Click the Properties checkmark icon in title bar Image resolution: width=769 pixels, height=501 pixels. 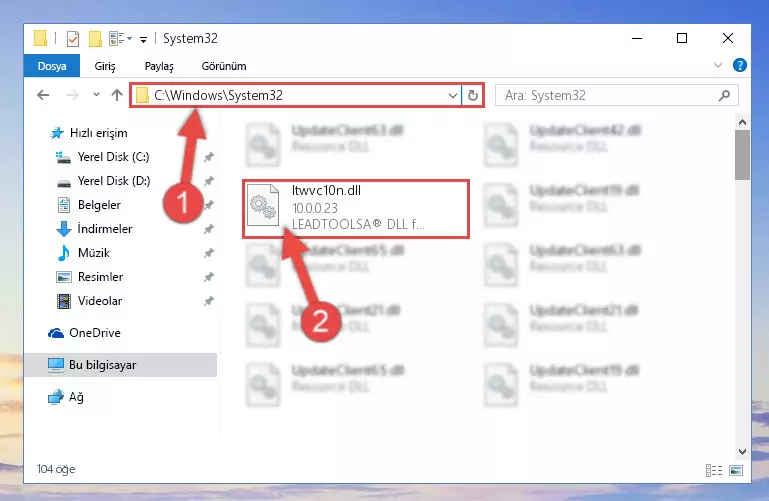(73, 38)
